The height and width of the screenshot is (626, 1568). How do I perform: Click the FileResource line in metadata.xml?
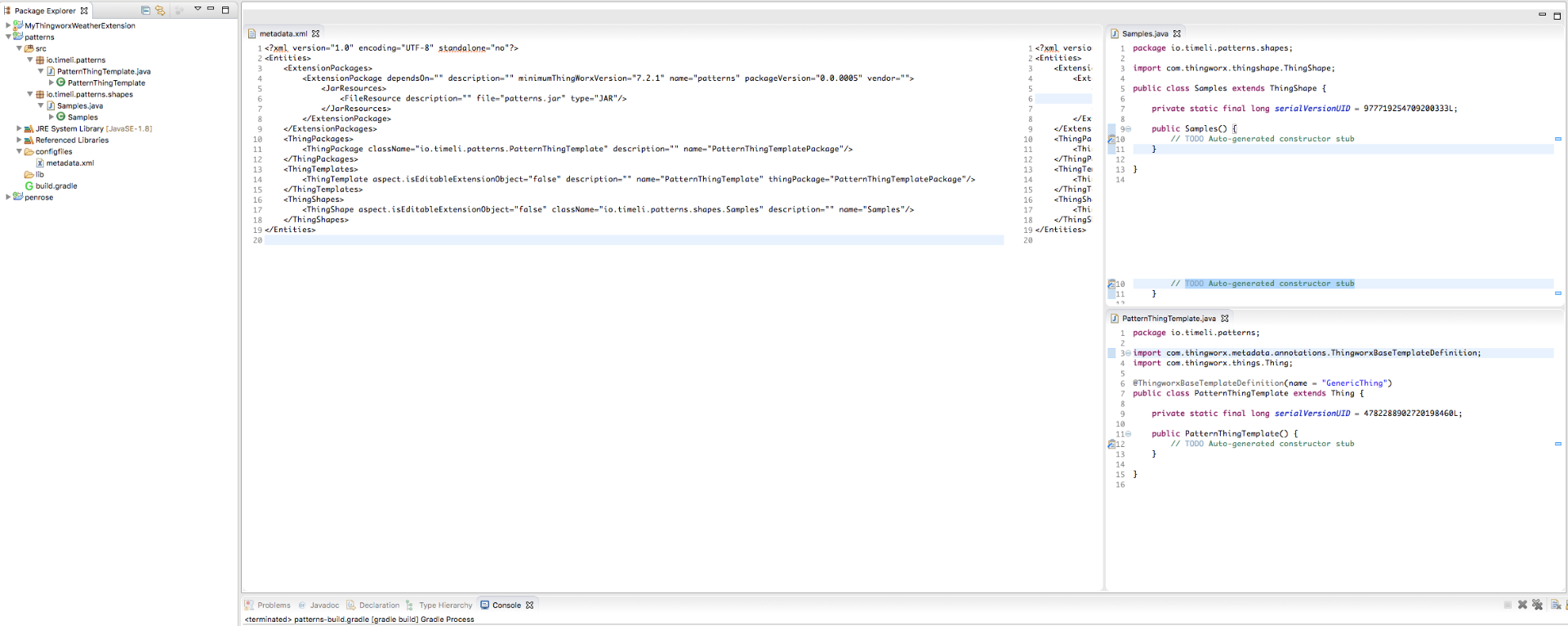point(483,99)
